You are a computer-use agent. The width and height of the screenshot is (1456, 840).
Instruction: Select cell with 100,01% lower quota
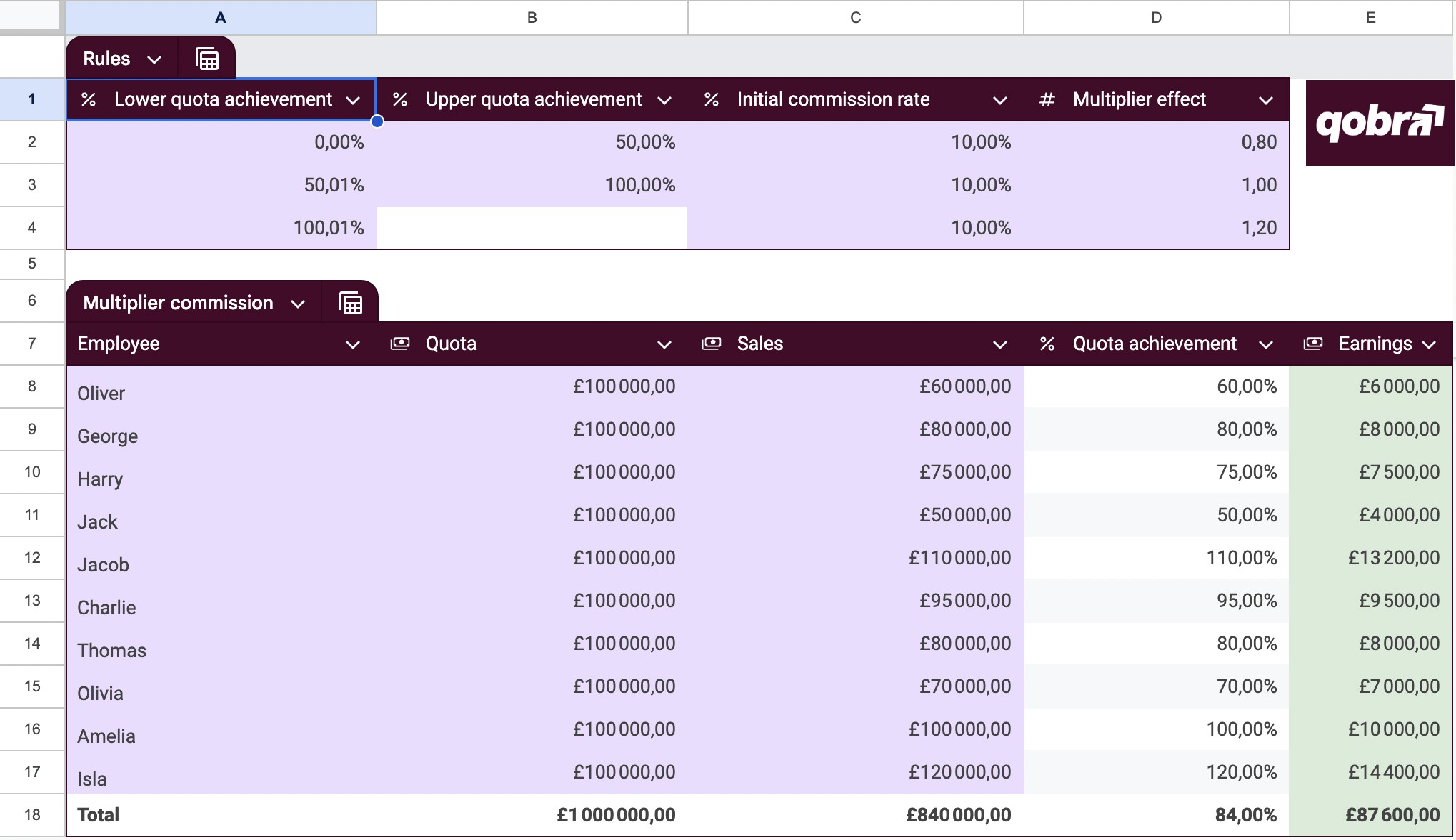click(x=221, y=228)
